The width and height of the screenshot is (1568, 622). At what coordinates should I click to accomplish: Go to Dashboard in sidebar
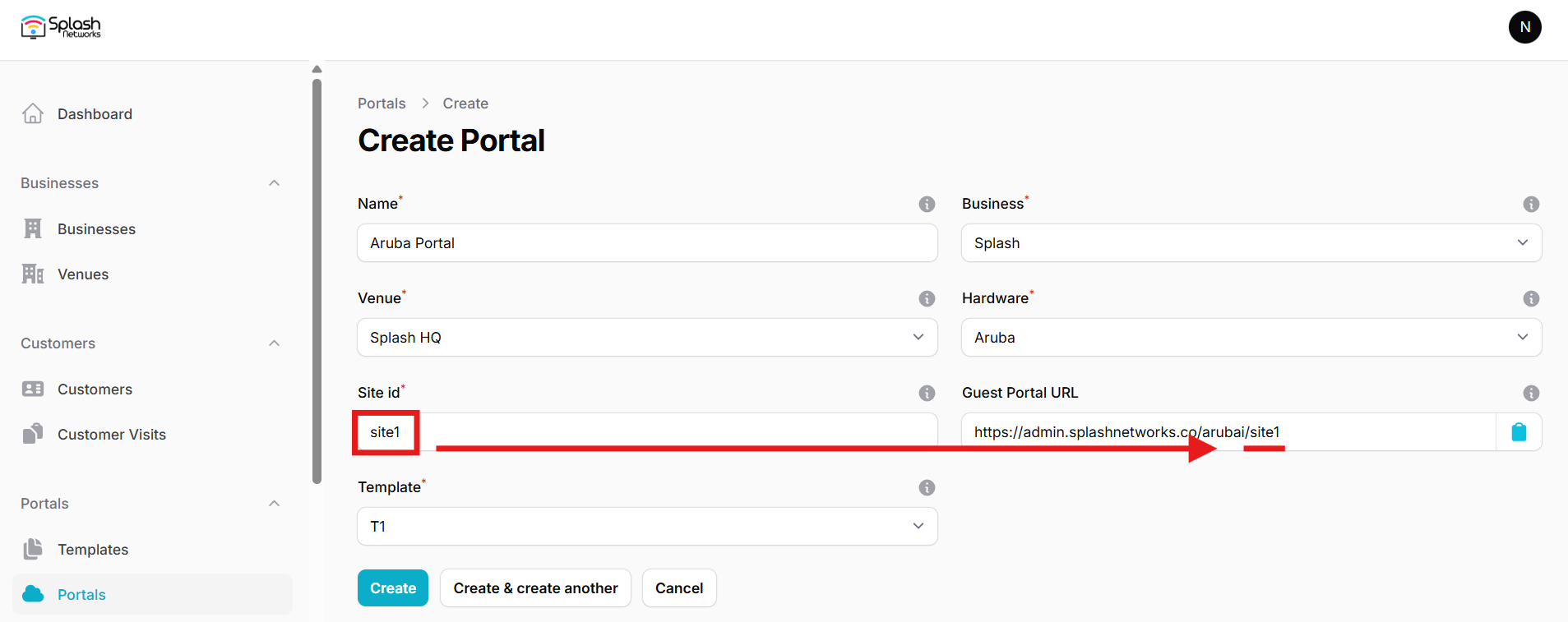point(152,113)
